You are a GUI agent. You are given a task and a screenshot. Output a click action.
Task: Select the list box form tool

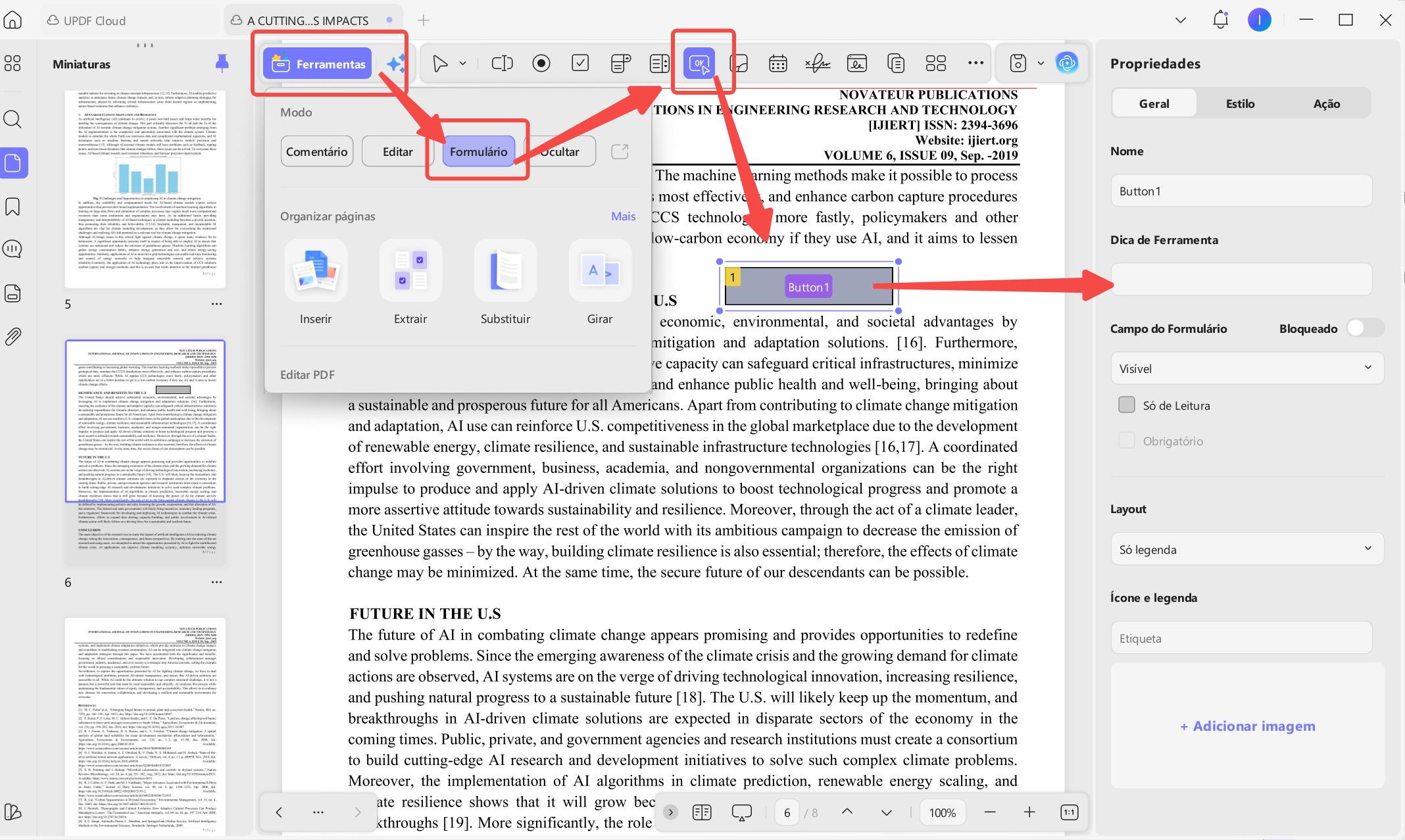[x=659, y=63]
